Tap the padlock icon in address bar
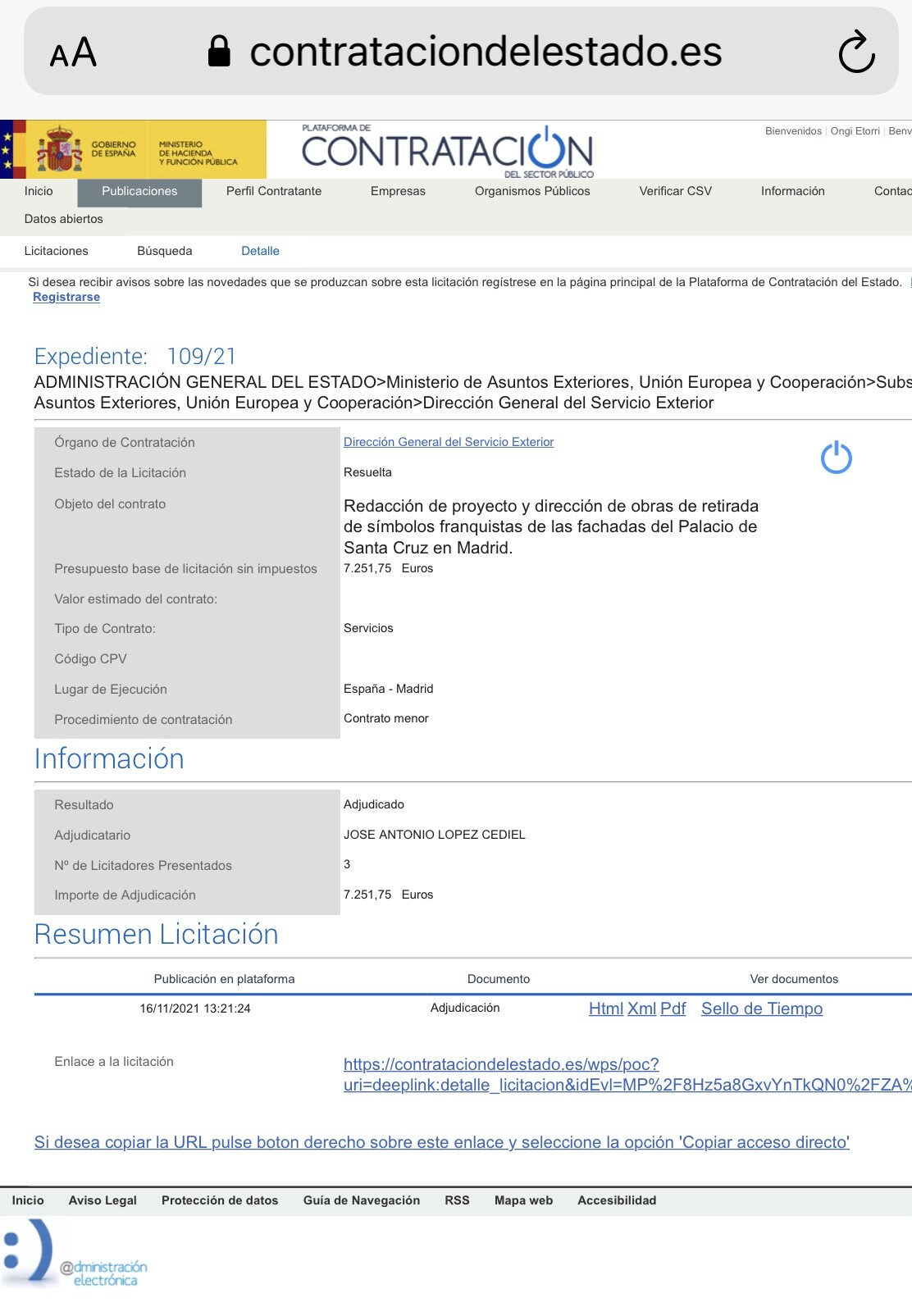The height and width of the screenshot is (1316, 912). (x=219, y=51)
